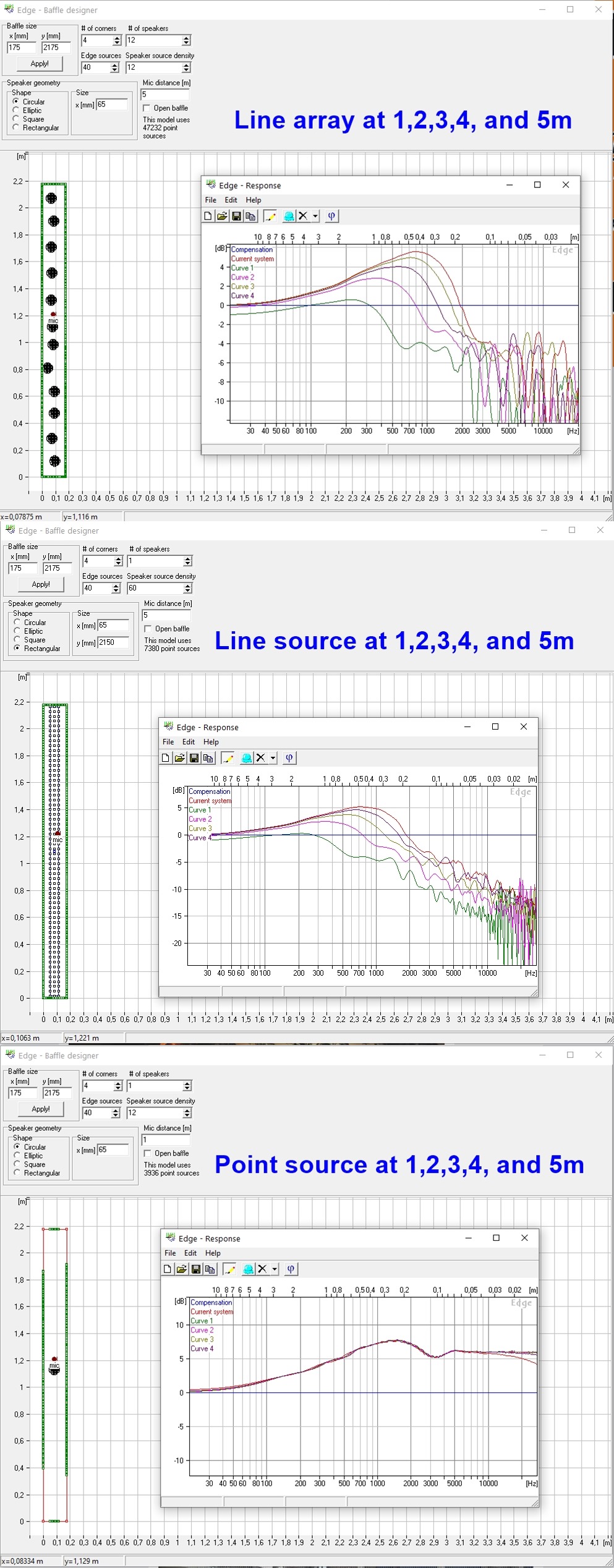This screenshot has width=614, height=1568.
Task: Click pencil edit icon in Point source Response window
Action: [229, 1269]
